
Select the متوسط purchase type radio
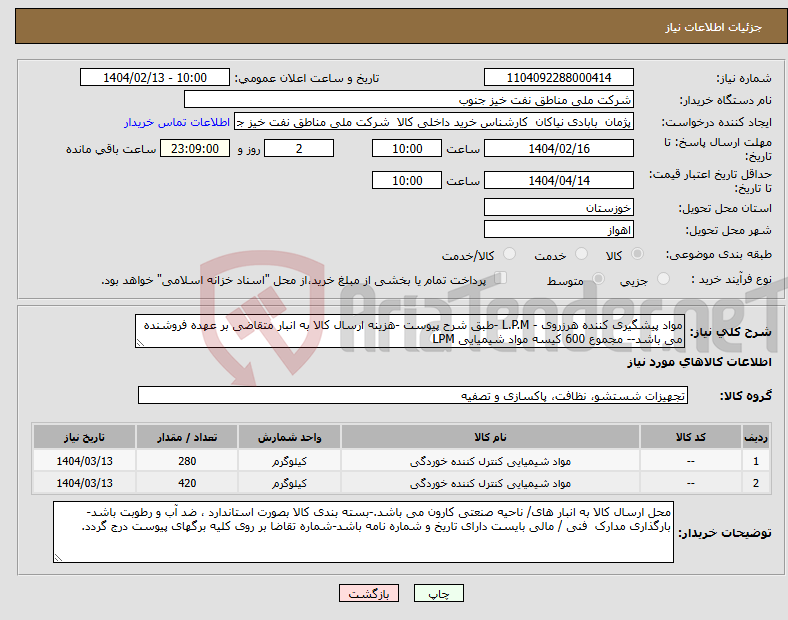(x=598, y=278)
